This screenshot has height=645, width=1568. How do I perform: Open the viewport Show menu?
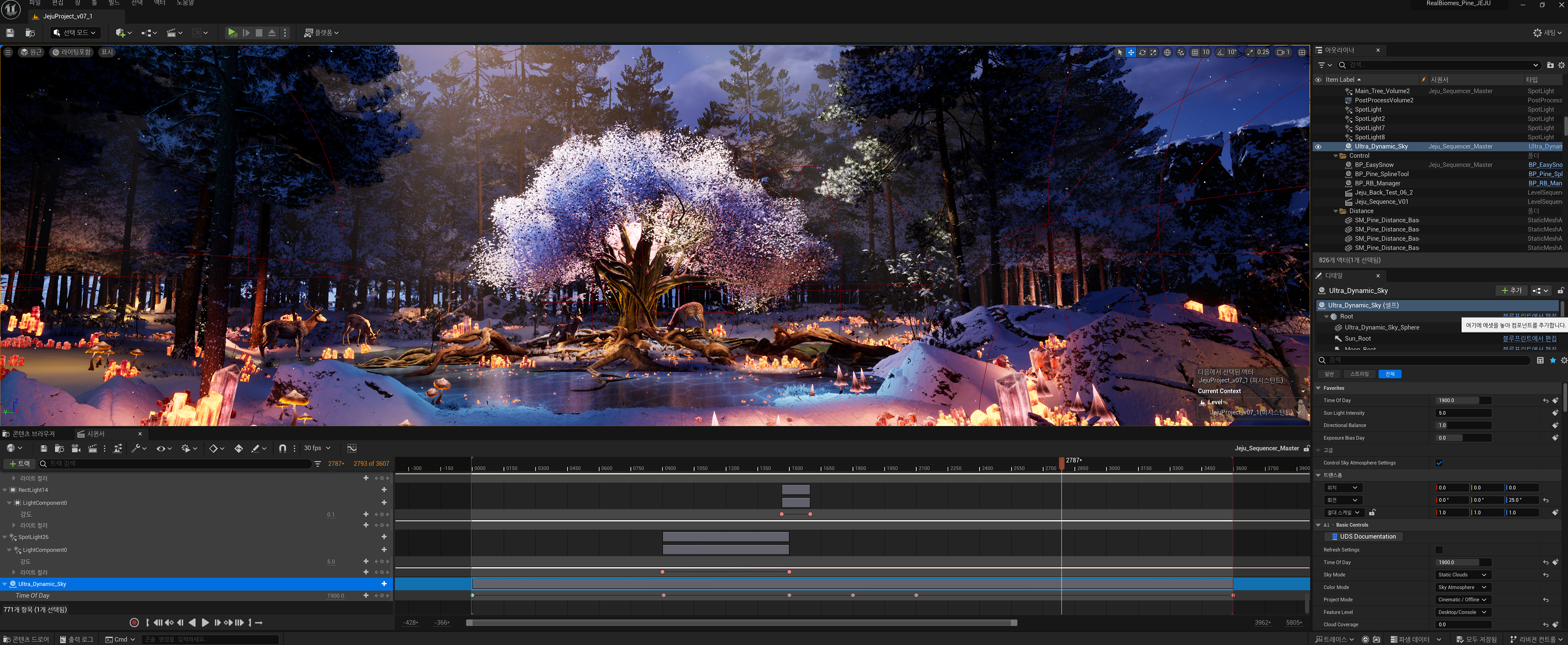(107, 52)
